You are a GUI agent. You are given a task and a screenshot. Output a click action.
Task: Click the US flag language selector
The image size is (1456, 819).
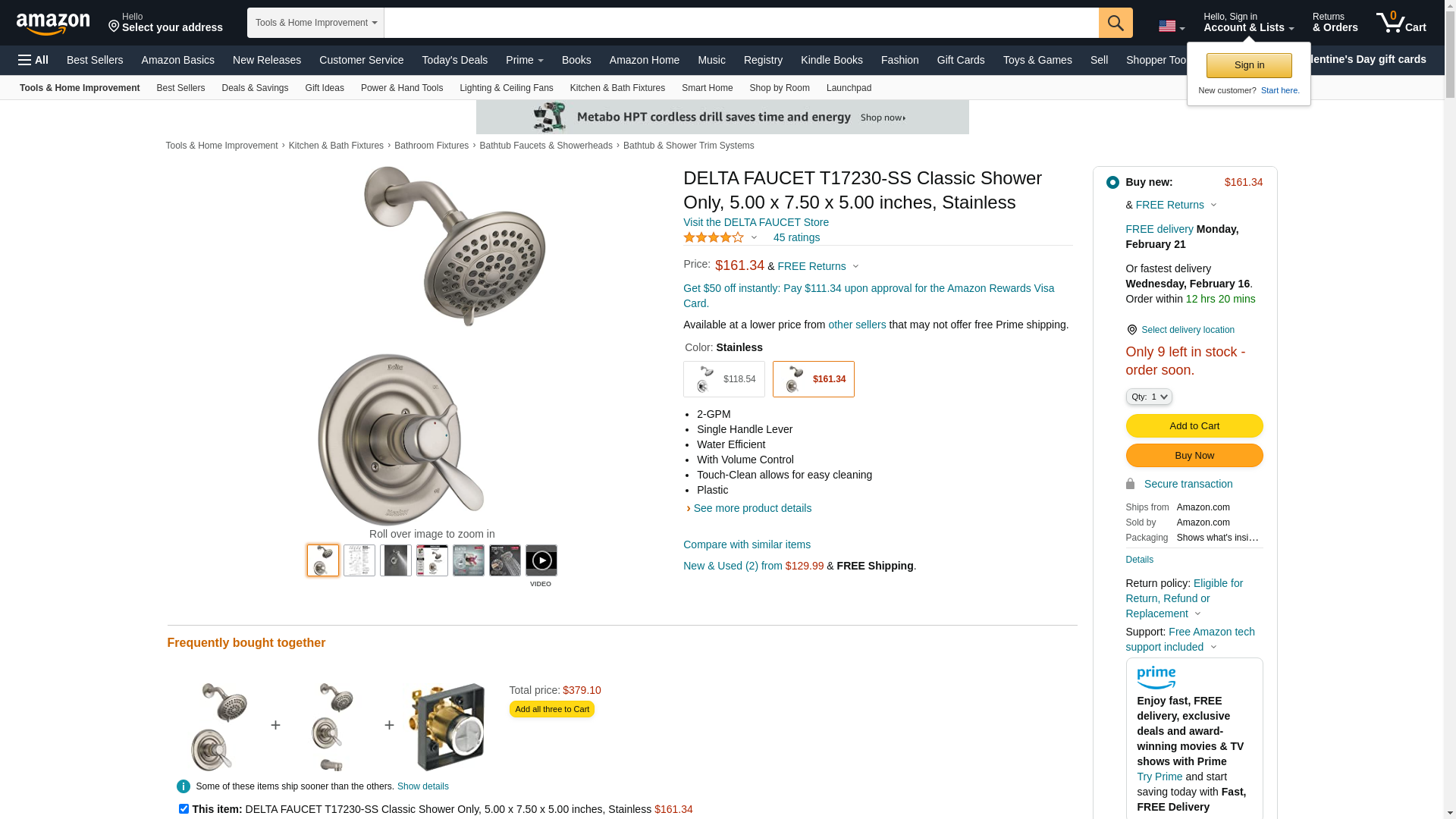pos(1172,27)
